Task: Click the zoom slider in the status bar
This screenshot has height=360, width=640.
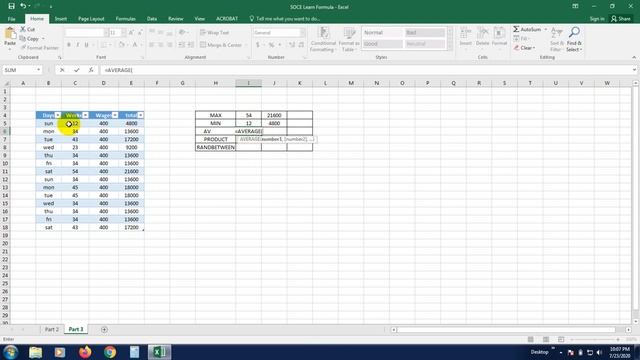Action: [594, 340]
